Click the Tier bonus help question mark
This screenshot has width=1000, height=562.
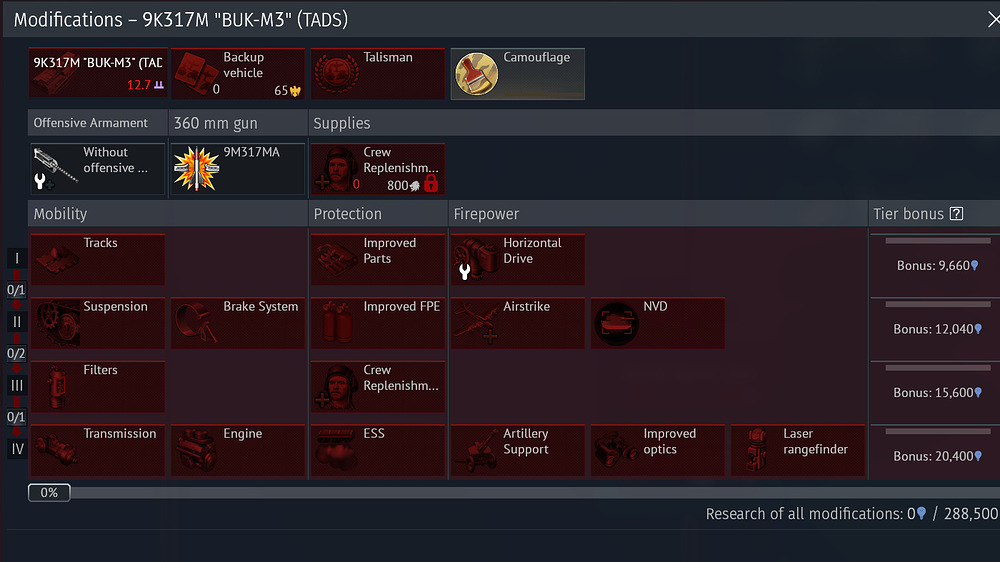tap(956, 214)
